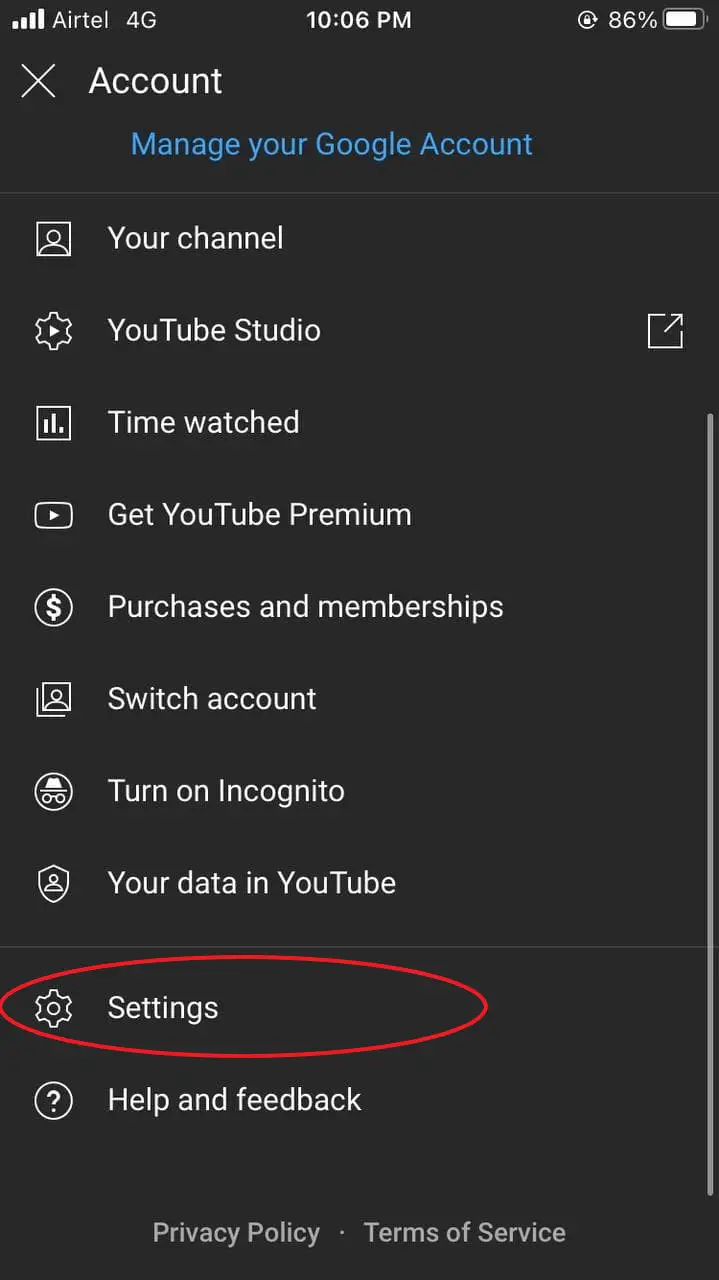Tap the Your channel person icon
Viewport: 719px width, 1280px height.
coord(53,239)
